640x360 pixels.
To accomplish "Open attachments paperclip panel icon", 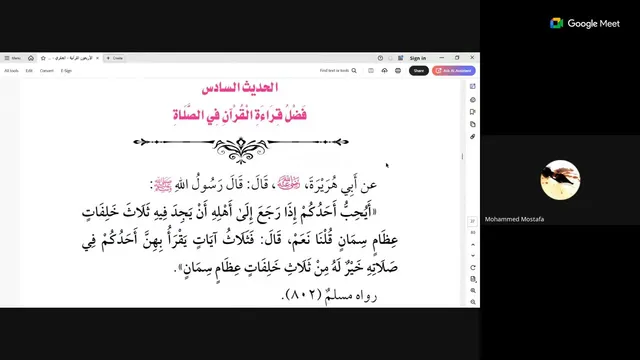I will coord(473,136).
